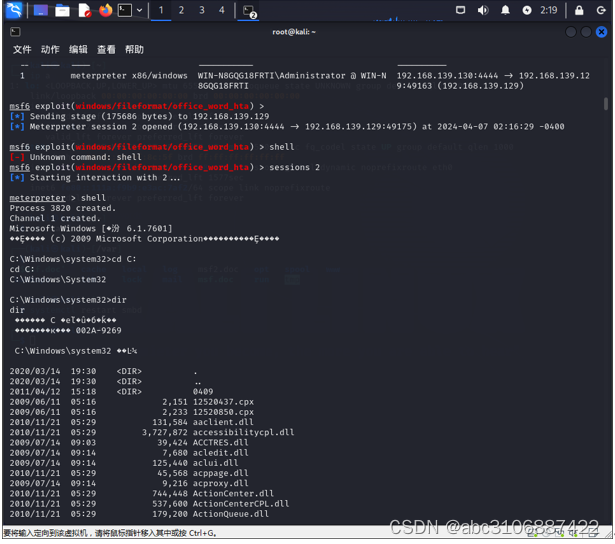Click 'Process 3820 created.' line
Screen dimensions: 615x544
point(63,208)
